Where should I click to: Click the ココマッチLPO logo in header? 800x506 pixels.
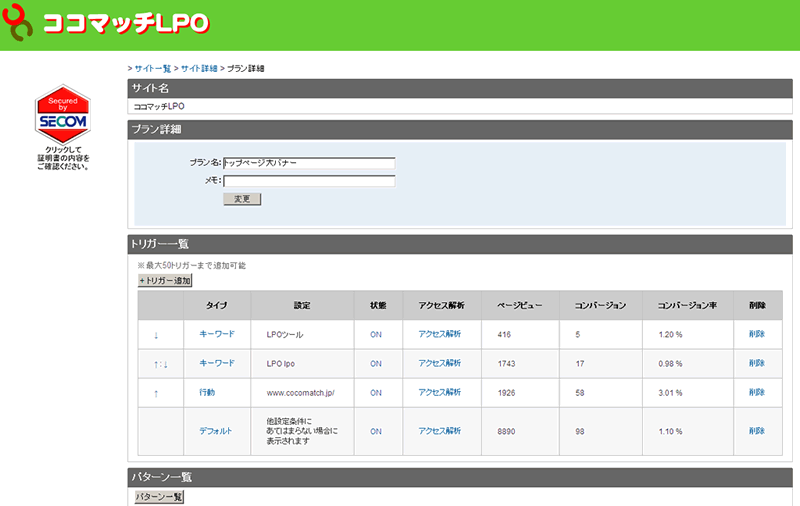click(x=106, y=23)
